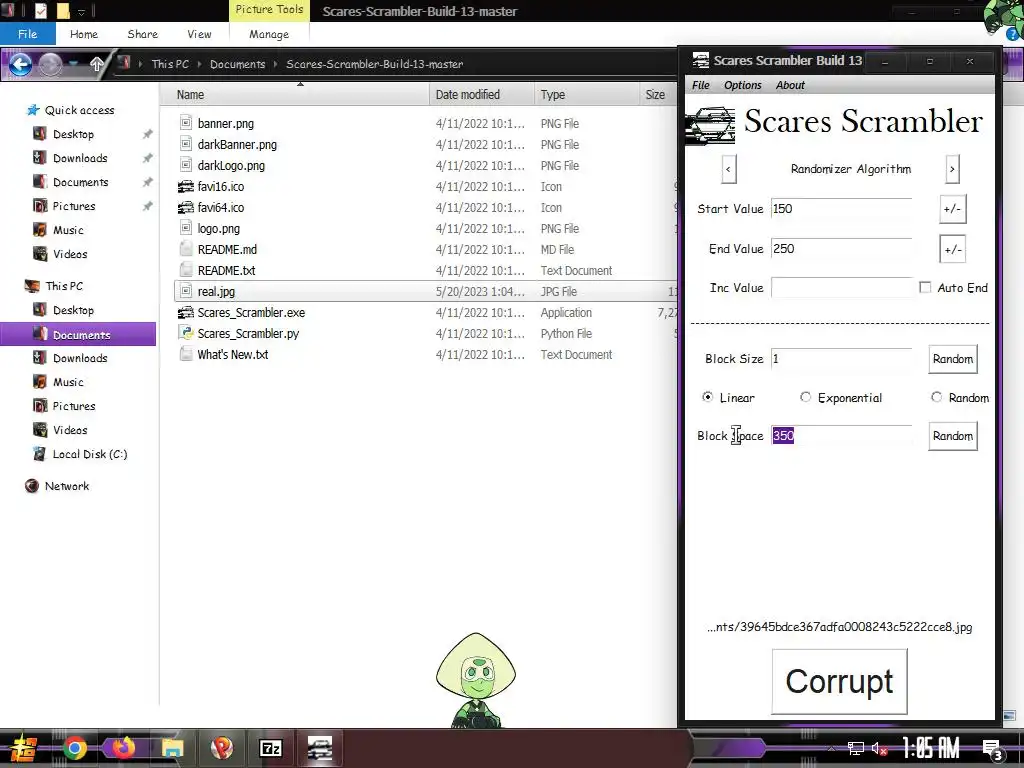The height and width of the screenshot is (768, 1024).
Task: Click the Forward arrow in File Explorer
Action: click(x=50, y=64)
